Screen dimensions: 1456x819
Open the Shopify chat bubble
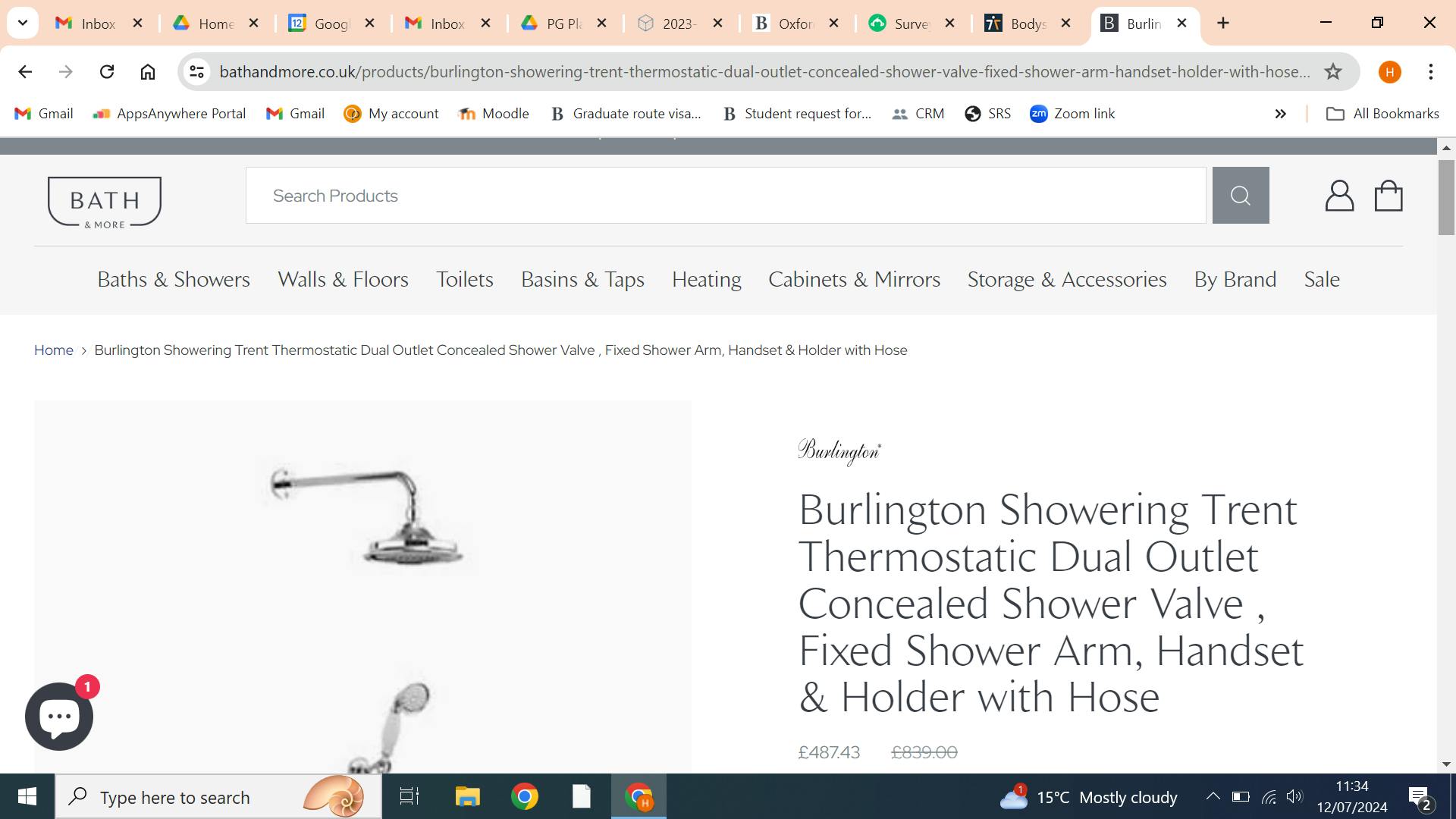pyautogui.click(x=59, y=717)
